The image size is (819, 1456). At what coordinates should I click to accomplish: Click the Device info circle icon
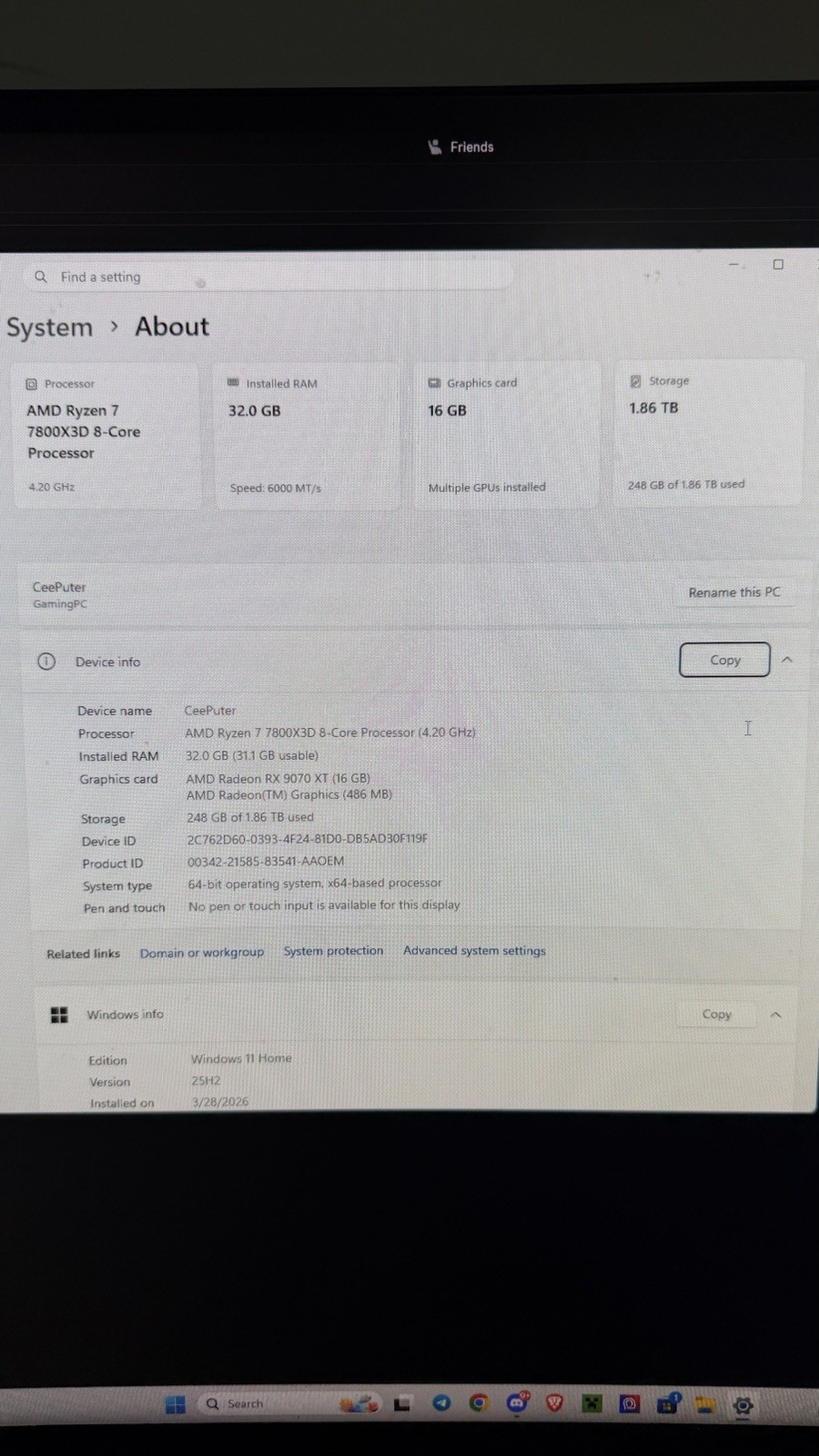click(46, 662)
